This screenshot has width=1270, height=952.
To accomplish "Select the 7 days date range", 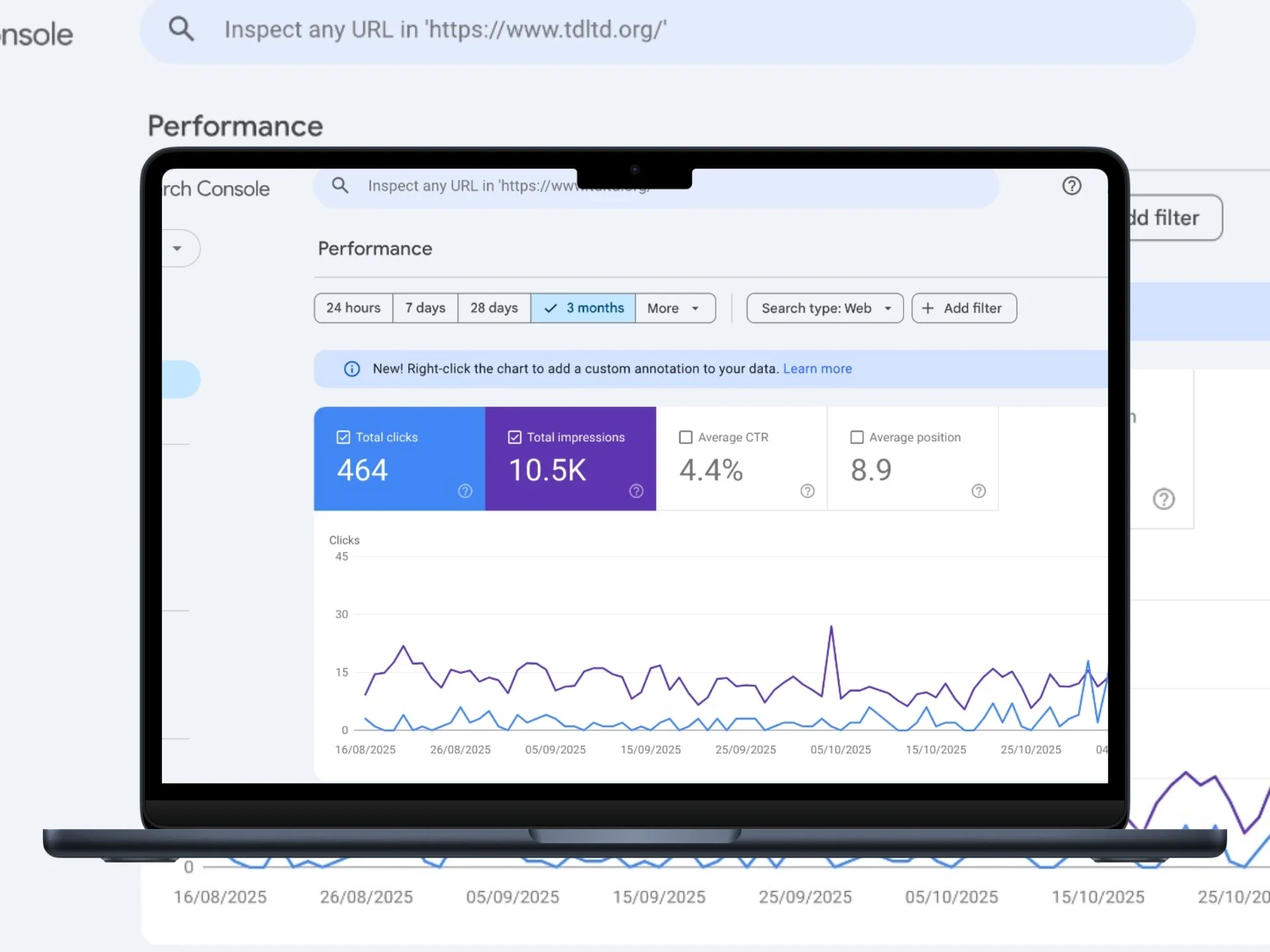I will (425, 308).
